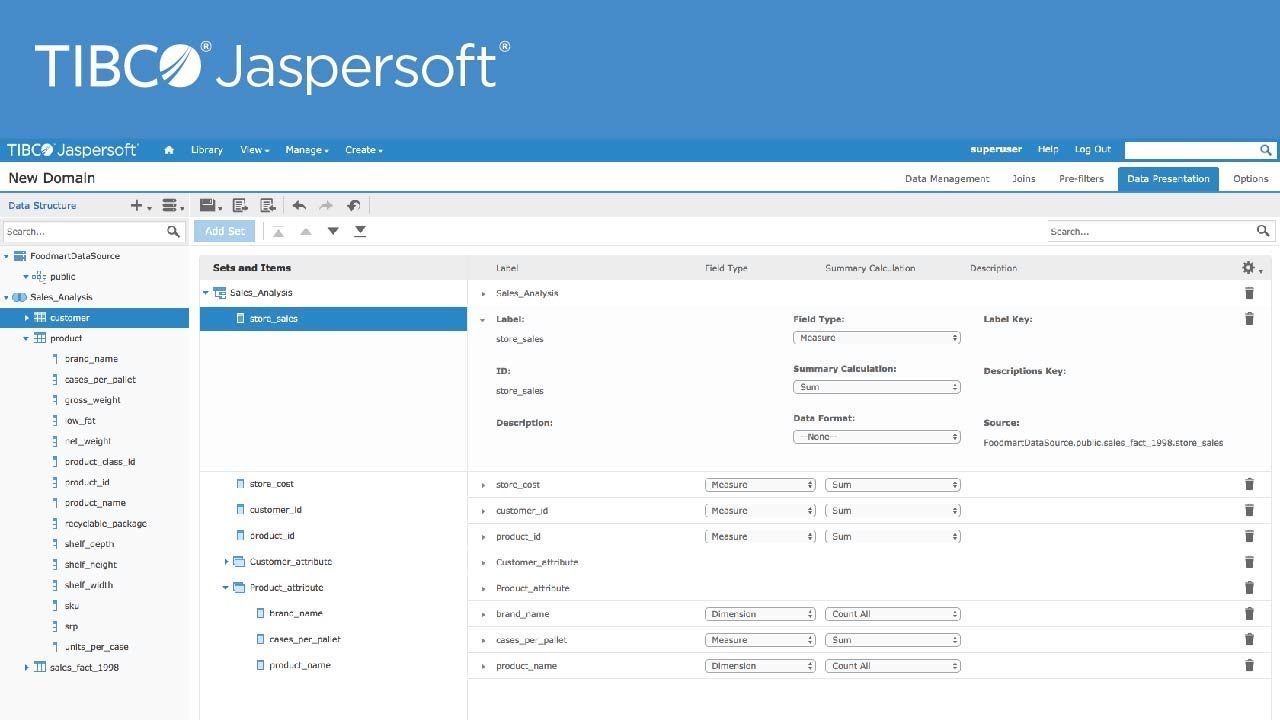The height and width of the screenshot is (720, 1280).
Task: Click the Add Set button
Action: coord(224,231)
